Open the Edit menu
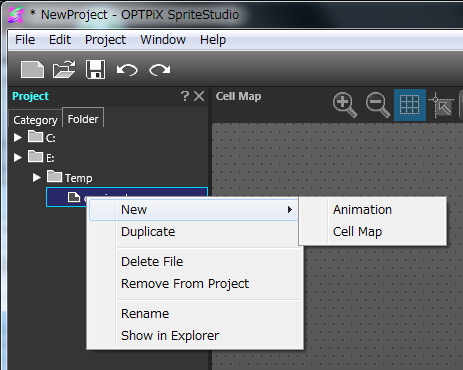The width and height of the screenshot is (463, 370). 60,40
